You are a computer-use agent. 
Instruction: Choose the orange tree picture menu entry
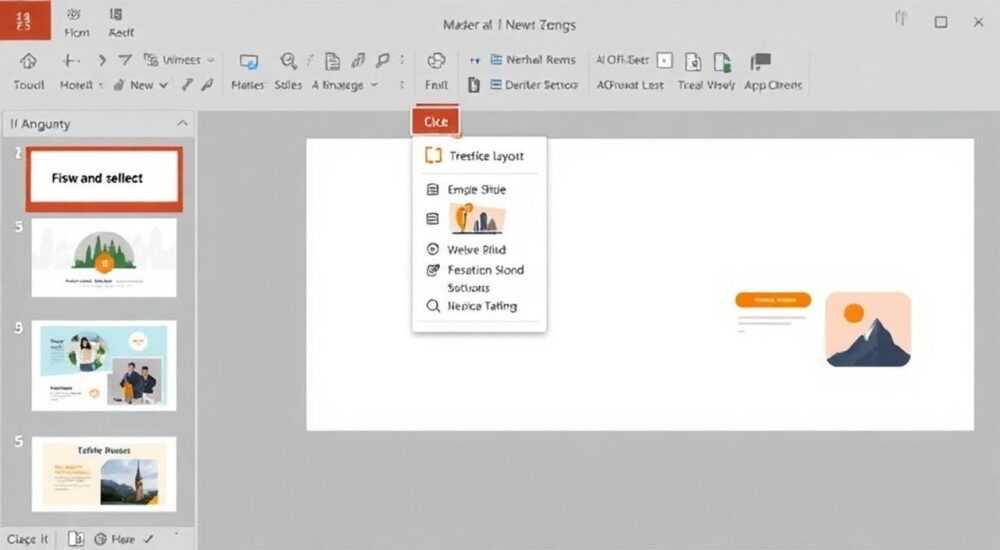(x=479, y=219)
